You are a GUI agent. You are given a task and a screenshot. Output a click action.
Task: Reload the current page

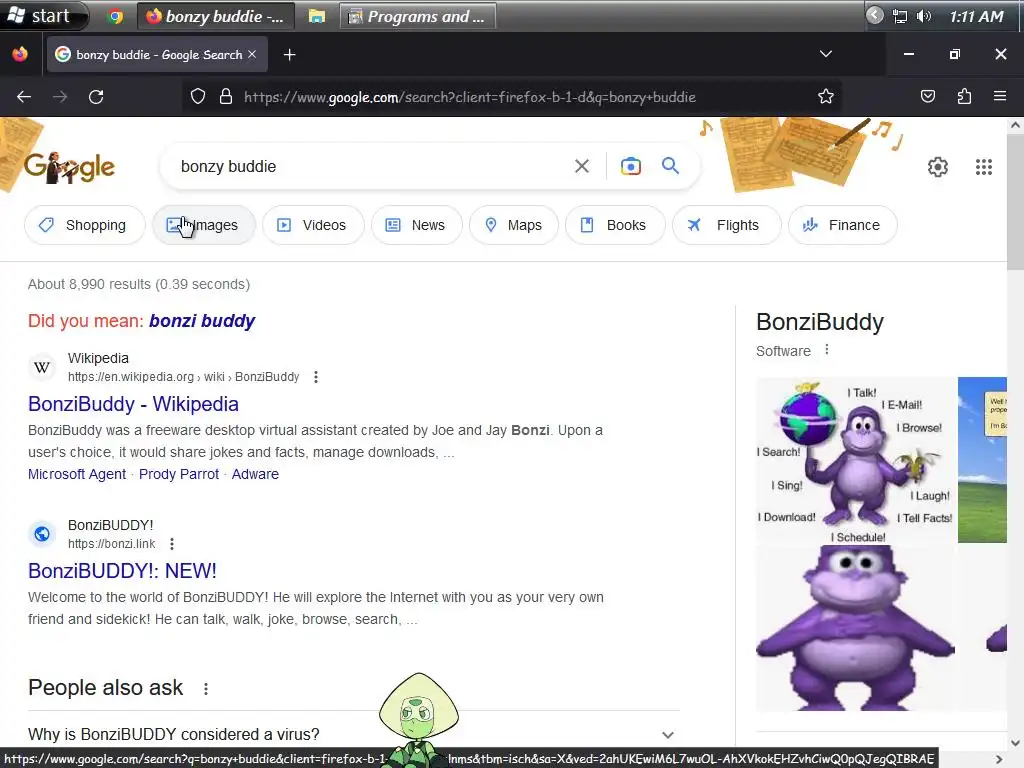[96, 97]
